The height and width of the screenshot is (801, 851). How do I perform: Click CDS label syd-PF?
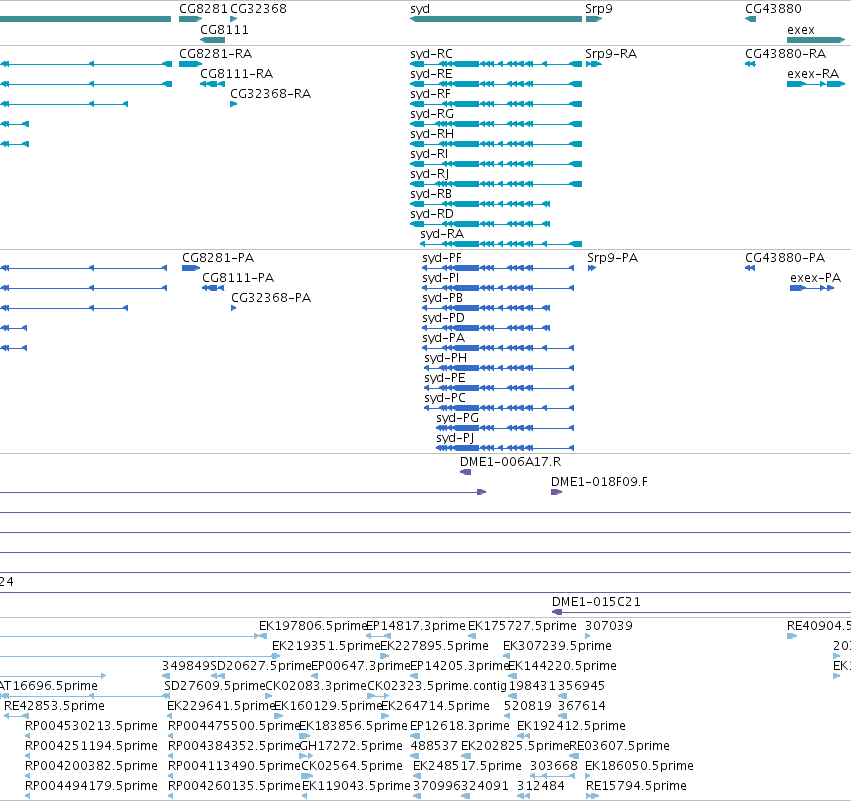pyautogui.click(x=442, y=258)
